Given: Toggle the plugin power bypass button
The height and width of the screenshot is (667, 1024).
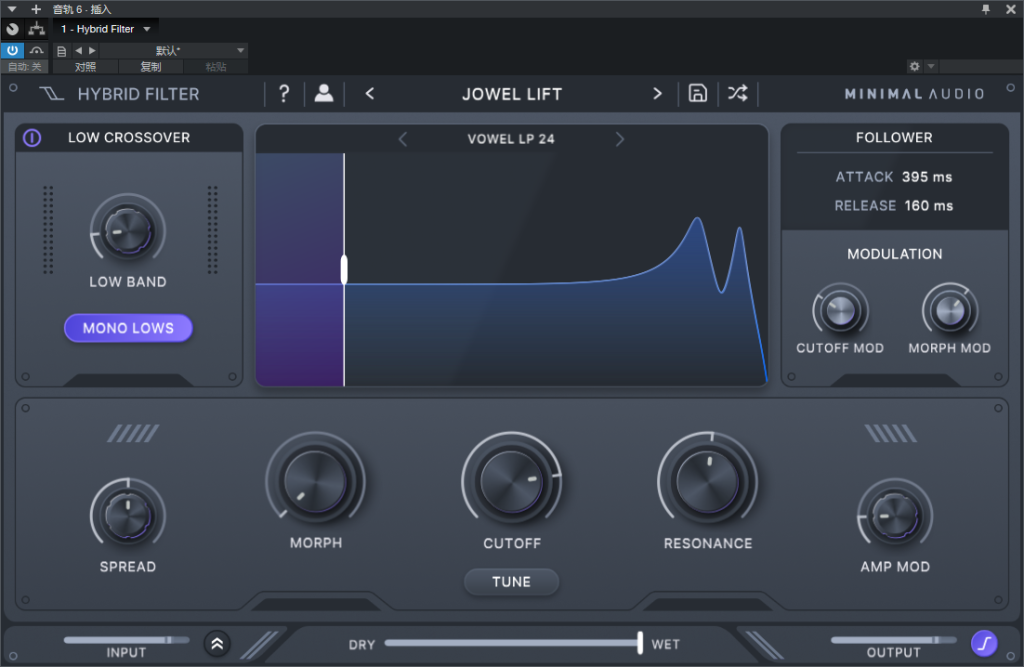Looking at the screenshot, I should [12, 50].
